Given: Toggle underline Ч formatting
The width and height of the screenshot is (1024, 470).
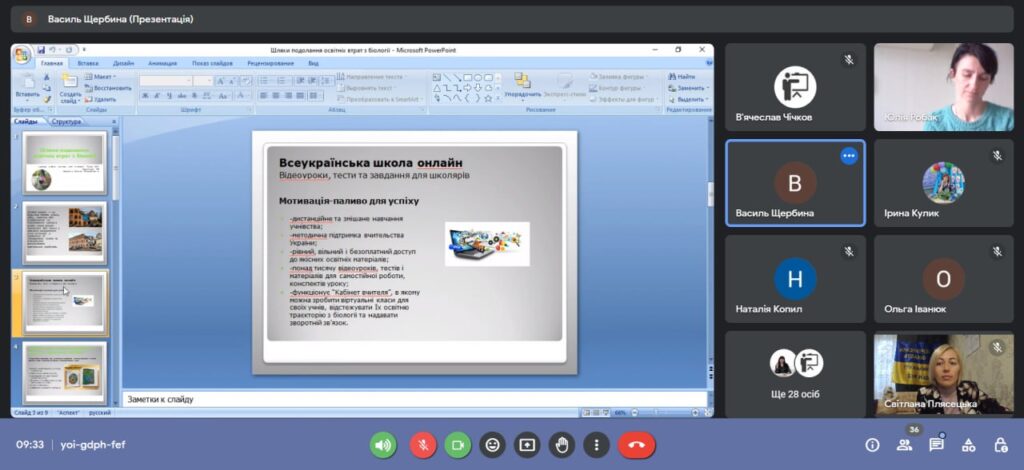Looking at the screenshot, I should tap(168, 96).
